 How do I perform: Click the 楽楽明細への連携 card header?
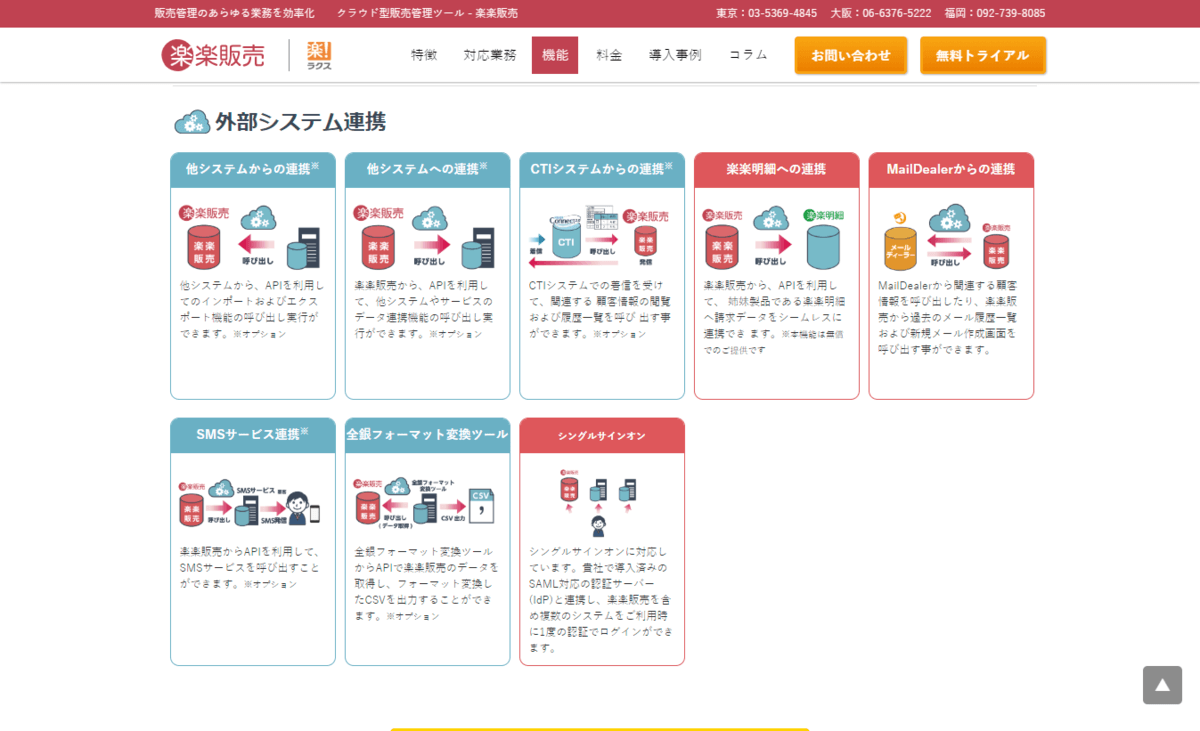click(777, 169)
